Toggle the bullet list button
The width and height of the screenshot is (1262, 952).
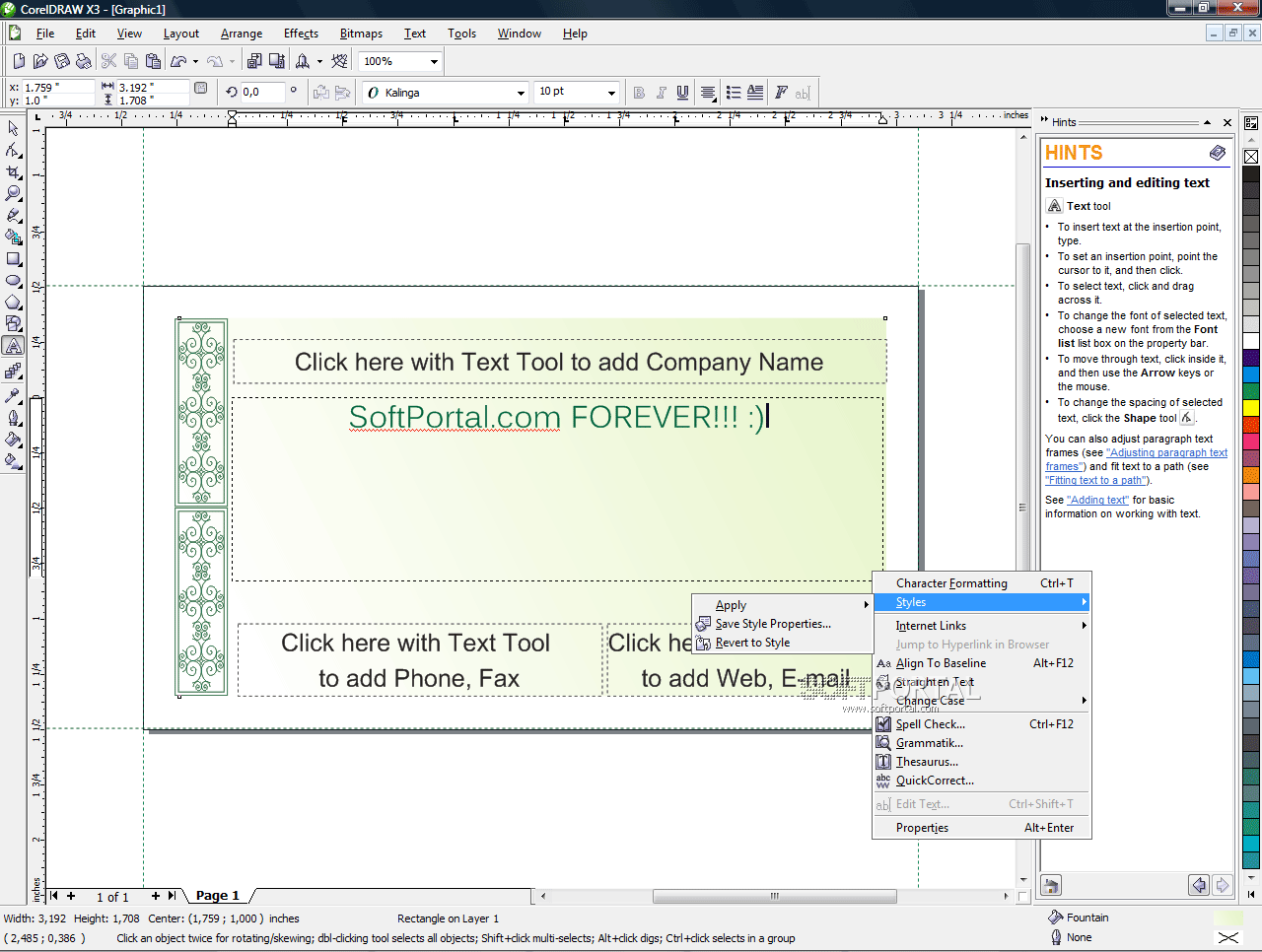click(734, 93)
